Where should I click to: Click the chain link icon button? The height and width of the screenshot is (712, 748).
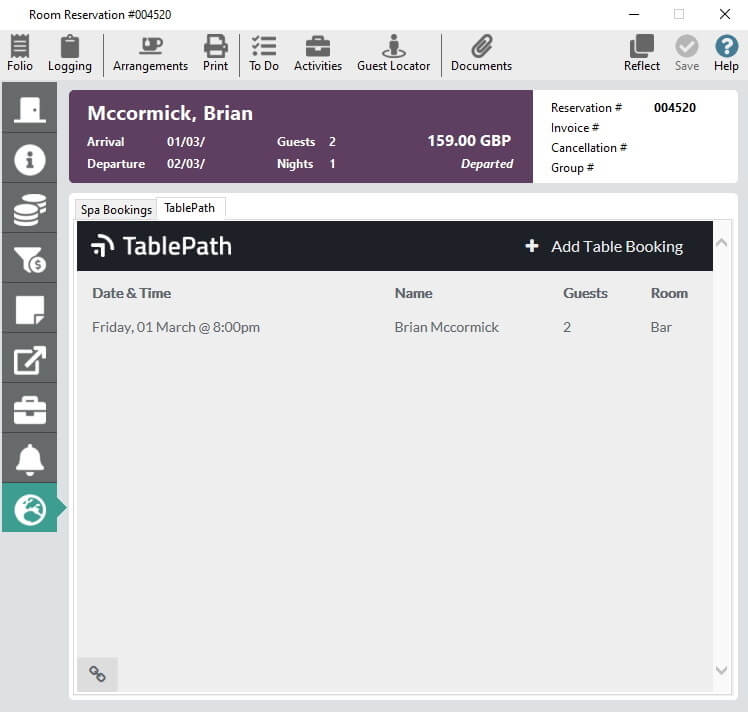[97, 674]
